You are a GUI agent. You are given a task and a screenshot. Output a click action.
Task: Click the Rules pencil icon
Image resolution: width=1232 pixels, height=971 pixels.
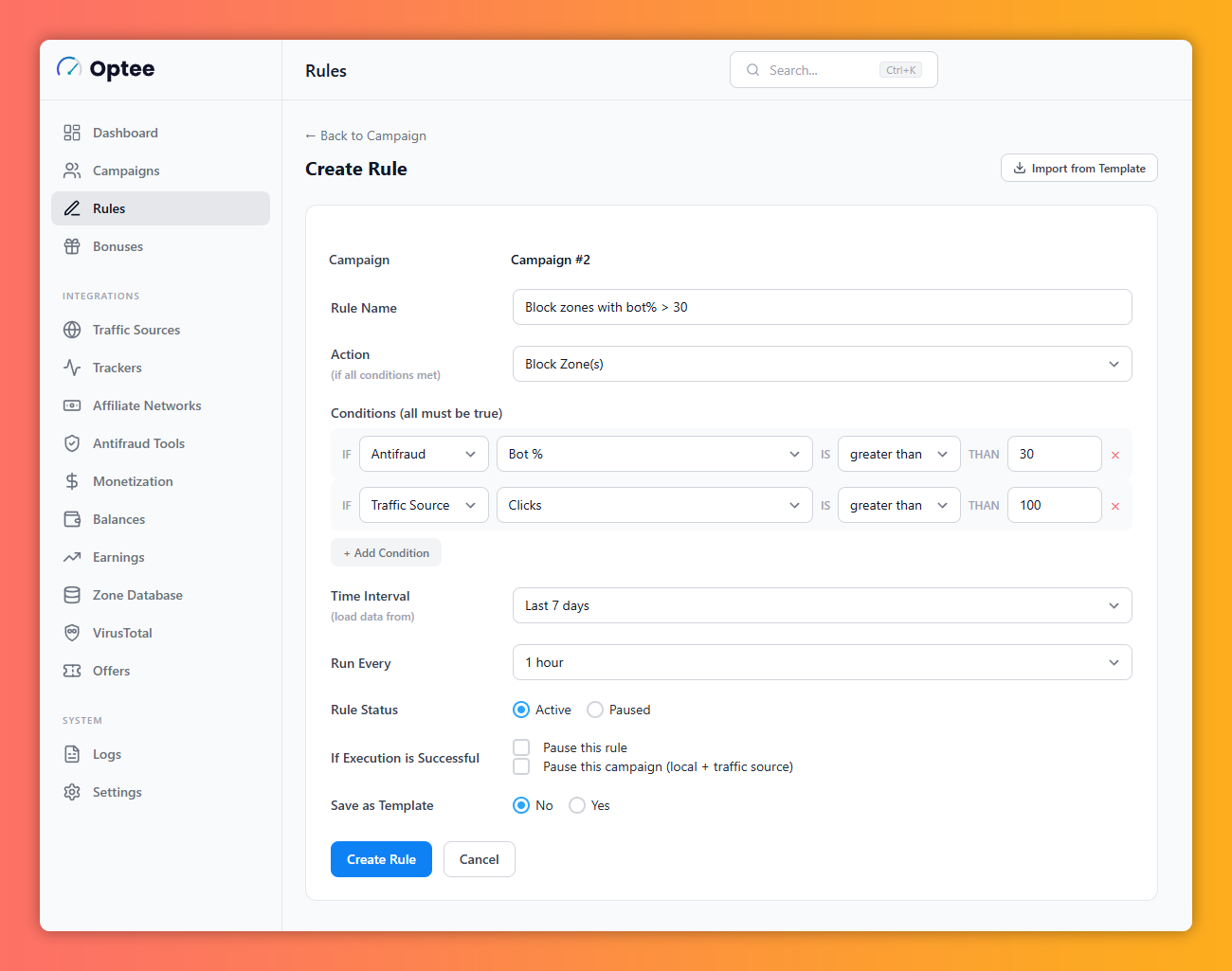pyautogui.click(x=72, y=208)
